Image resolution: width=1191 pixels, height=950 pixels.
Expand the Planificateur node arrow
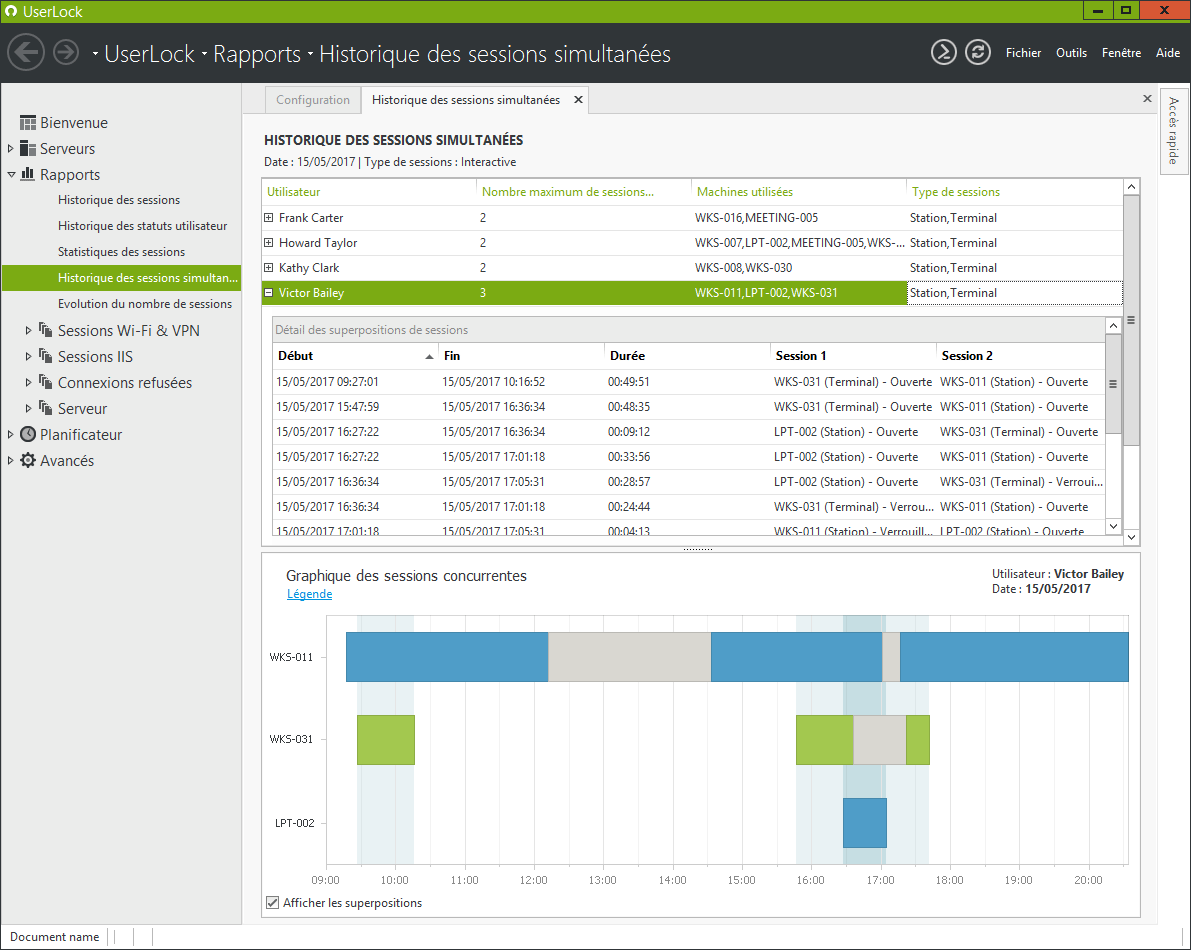click(x=11, y=434)
